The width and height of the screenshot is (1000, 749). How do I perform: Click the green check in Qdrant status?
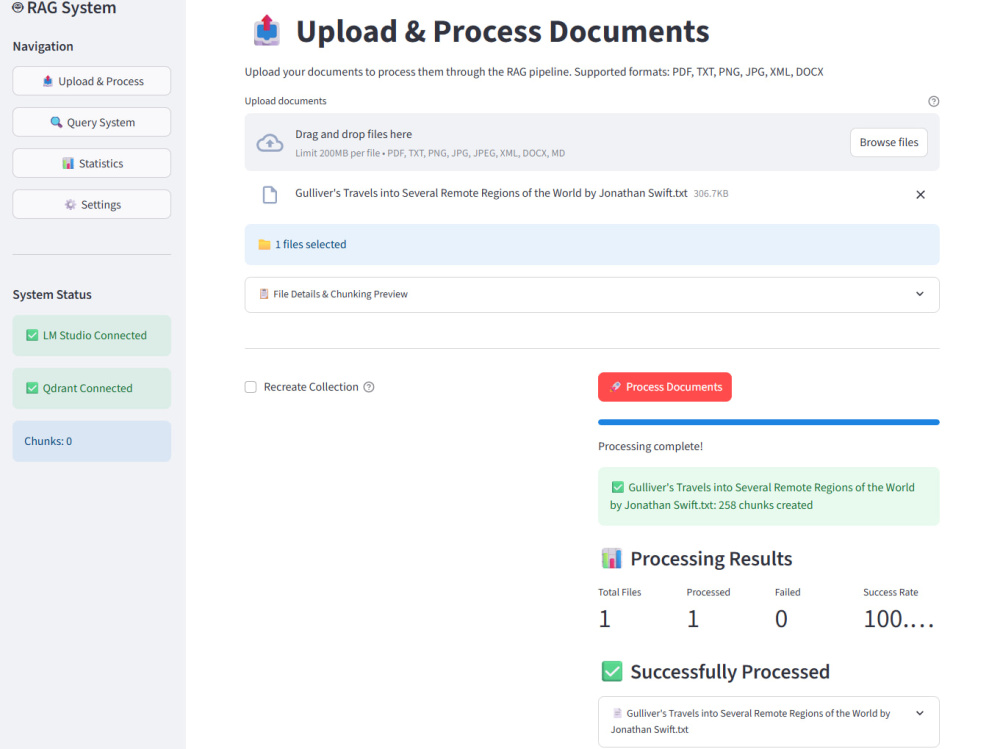pyautogui.click(x=32, y=389)
